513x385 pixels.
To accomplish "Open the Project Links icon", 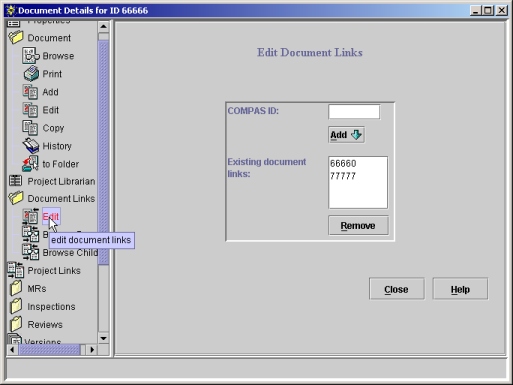I will click(16, 270).
